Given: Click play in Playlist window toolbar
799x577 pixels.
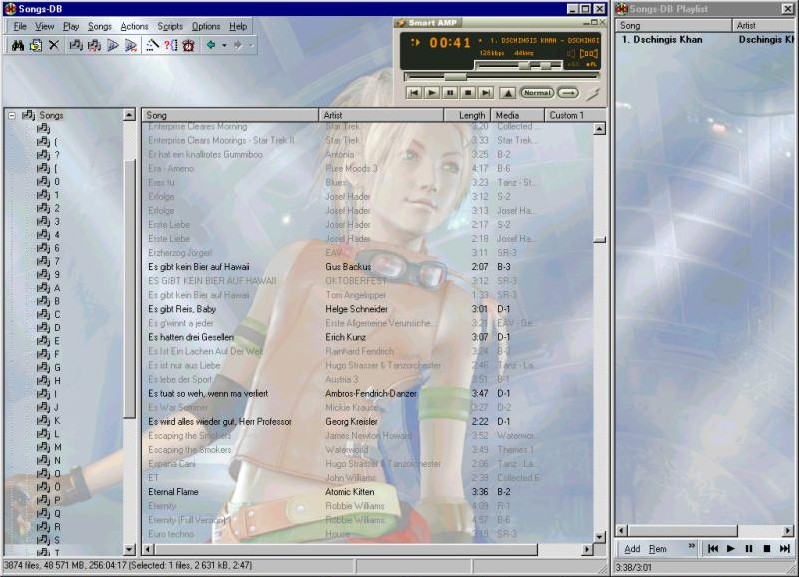Looking at the screenshot, I should click(731, 548).
